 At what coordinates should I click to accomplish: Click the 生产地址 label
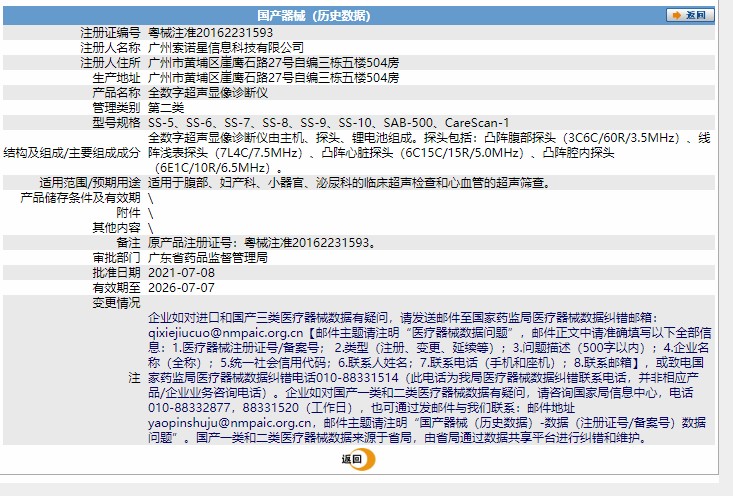(116, 78)
